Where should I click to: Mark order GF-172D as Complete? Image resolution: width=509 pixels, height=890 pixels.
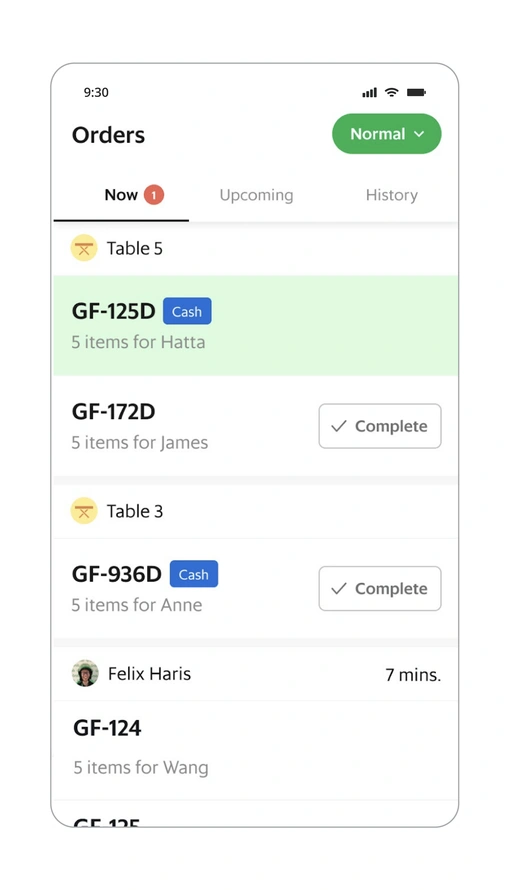pos(380,426)
